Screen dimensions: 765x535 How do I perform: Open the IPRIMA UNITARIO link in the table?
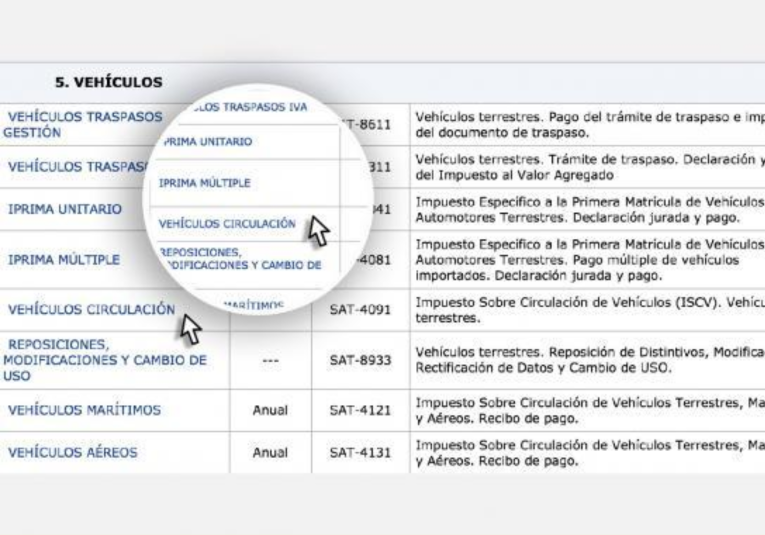65,209
